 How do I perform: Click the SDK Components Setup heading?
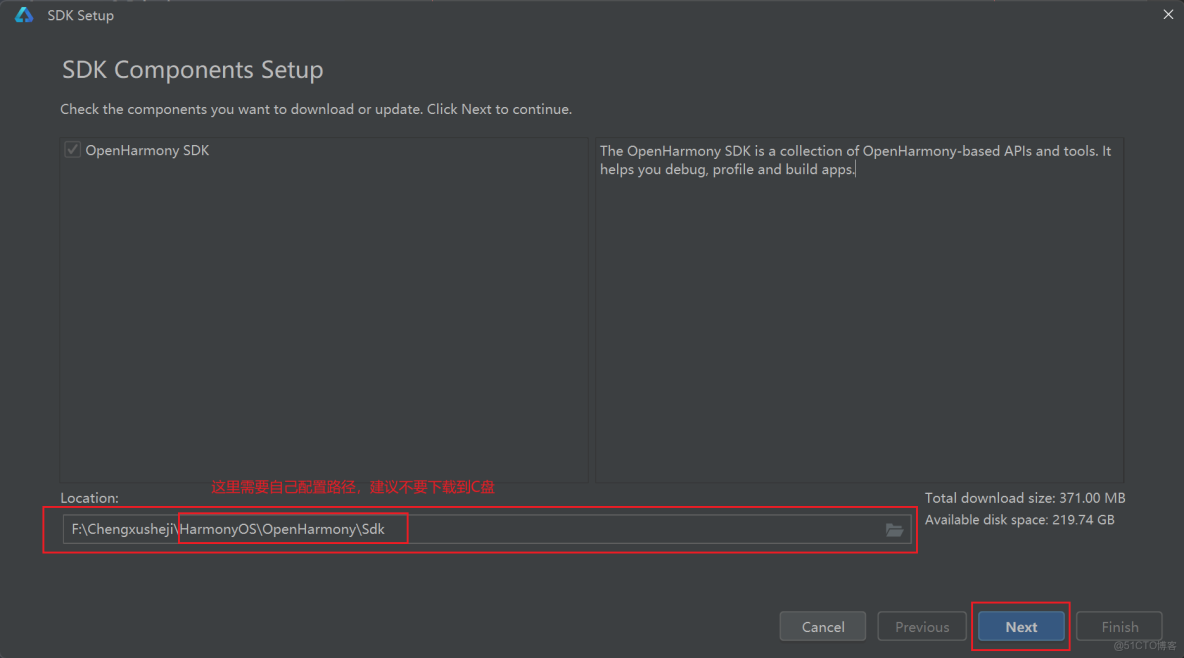(193, 70)
